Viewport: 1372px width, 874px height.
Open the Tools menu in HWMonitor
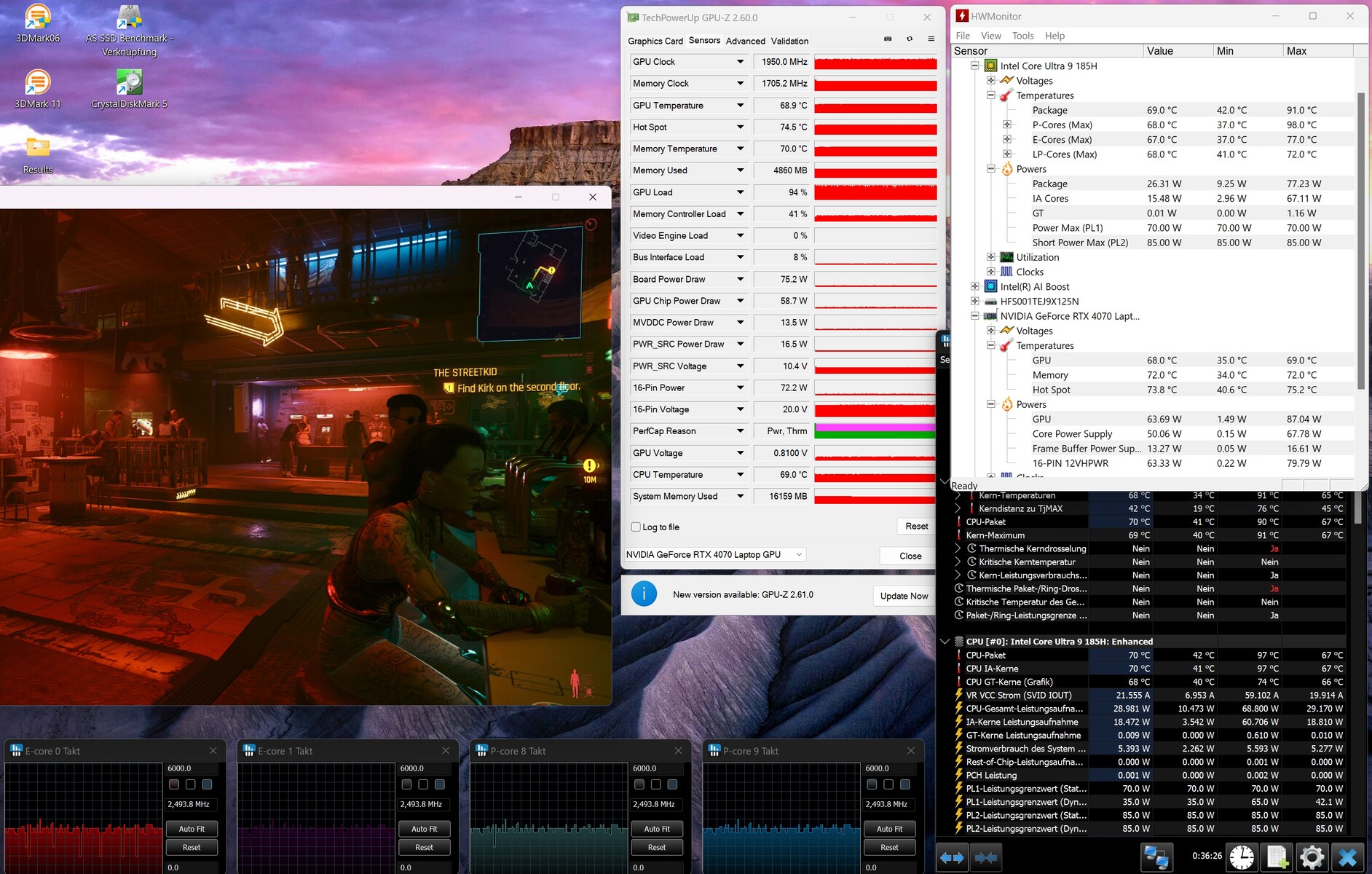pyautogui.click(x=1022, y=36)
